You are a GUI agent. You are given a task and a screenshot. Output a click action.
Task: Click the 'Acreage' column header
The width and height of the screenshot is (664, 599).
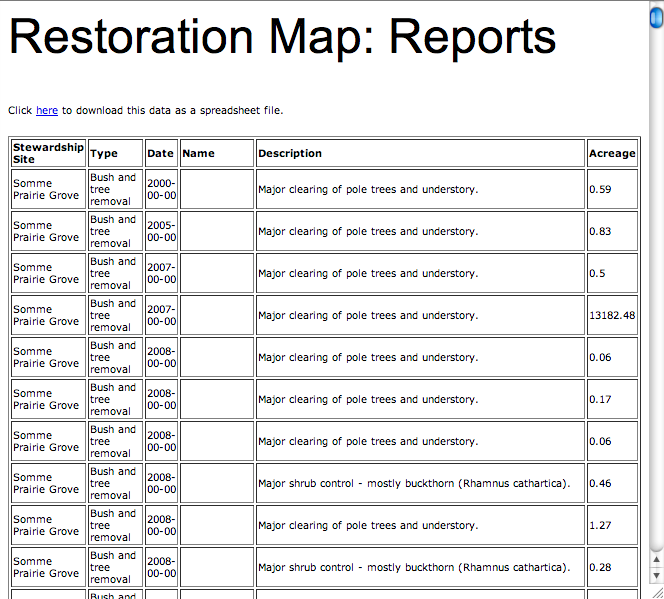pyautogui.click(x=612, y=153)
